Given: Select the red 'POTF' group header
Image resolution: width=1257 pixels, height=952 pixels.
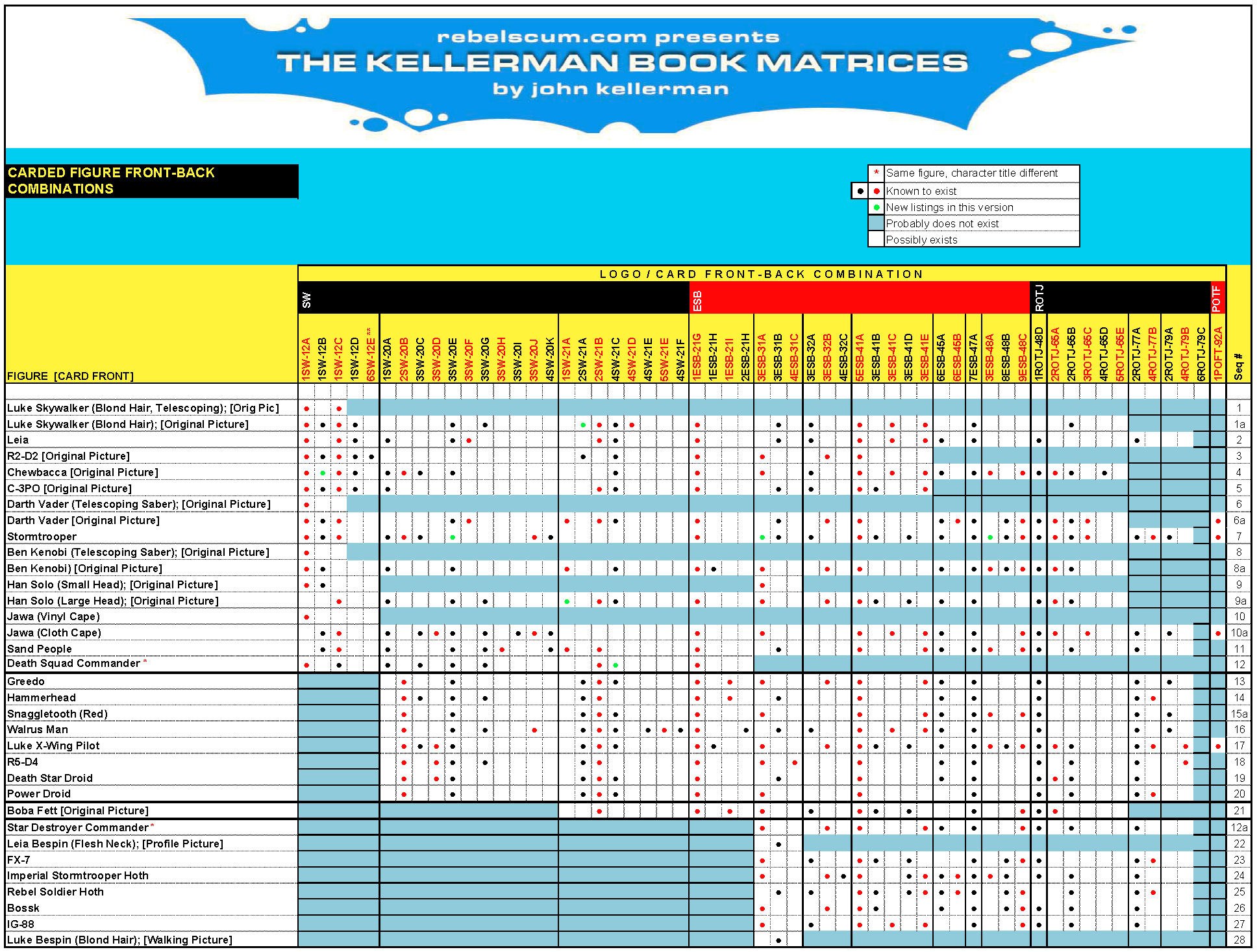Looking at the screenshot, I should (1217, 299).
